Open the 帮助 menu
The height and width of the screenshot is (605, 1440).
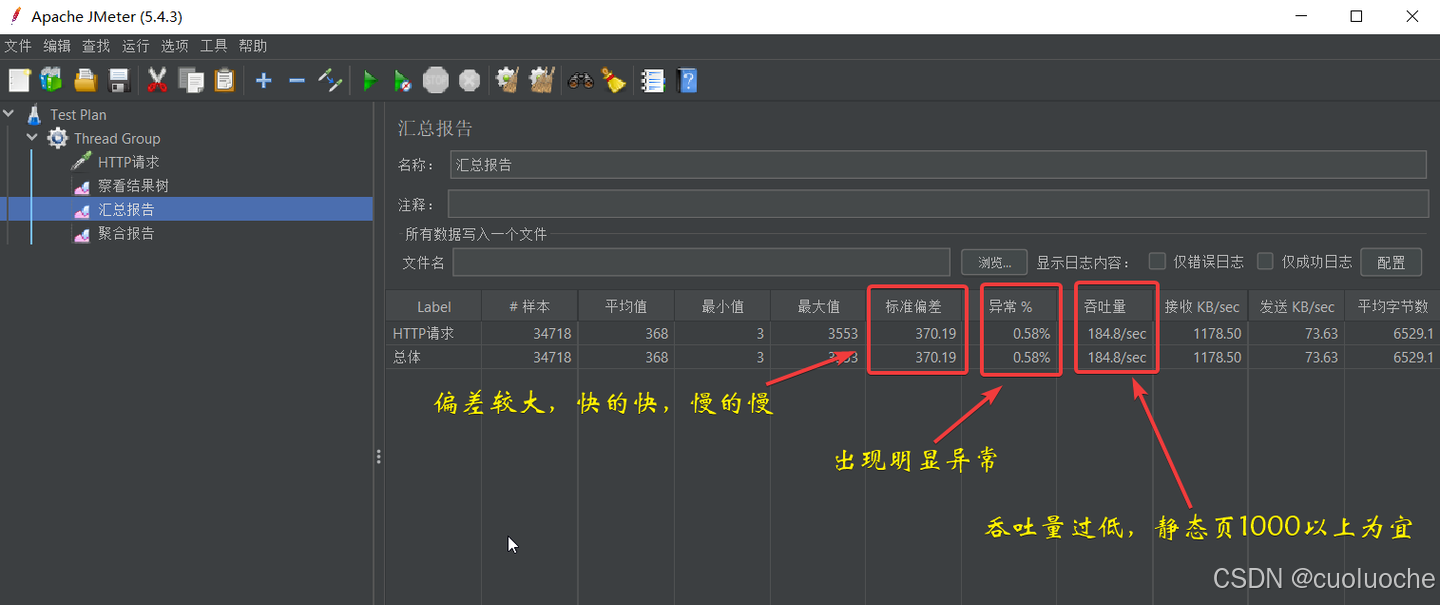click(x=253, y=46)
